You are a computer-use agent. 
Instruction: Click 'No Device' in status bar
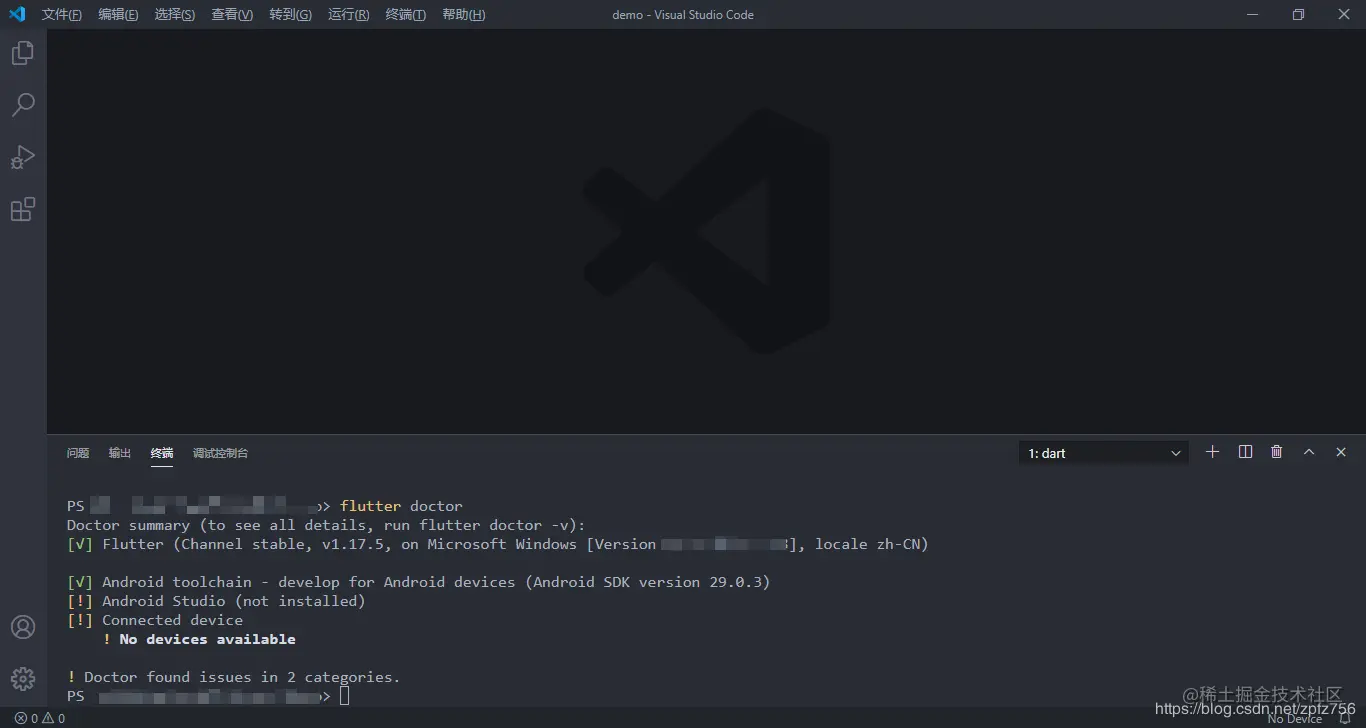(x=1294, y=719)
